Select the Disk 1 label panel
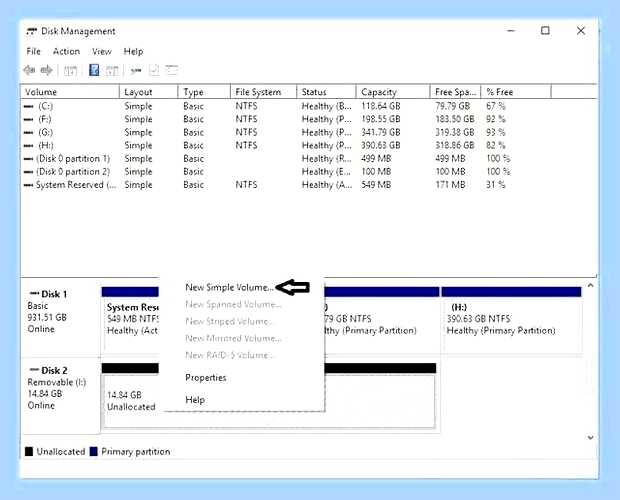Image resolution: width=620 pixels, height=500 pixels. pyautogui.click(x=60, y=317)
